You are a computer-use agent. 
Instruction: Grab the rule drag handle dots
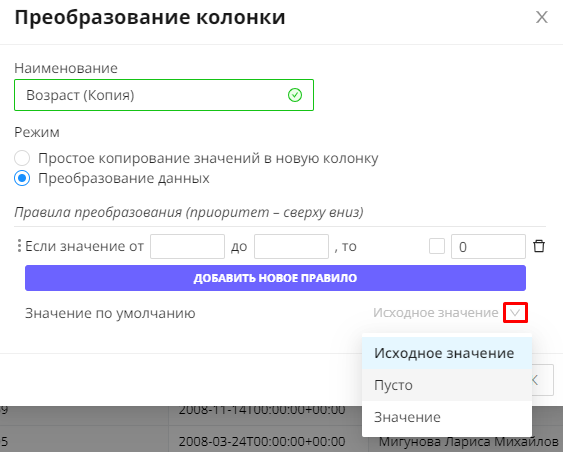(19, 246)
